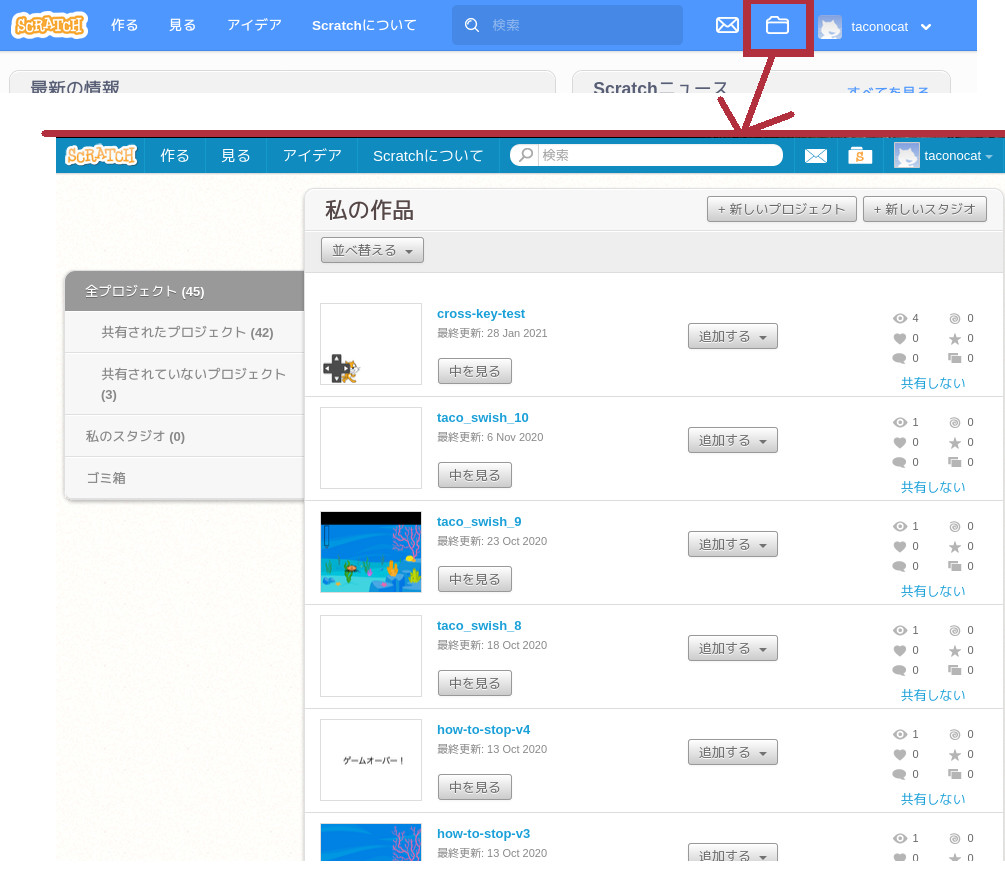Open Scratchについて in the top blue bar
Viewport: 1005px width, 870px height.
[x=364, y=25]
